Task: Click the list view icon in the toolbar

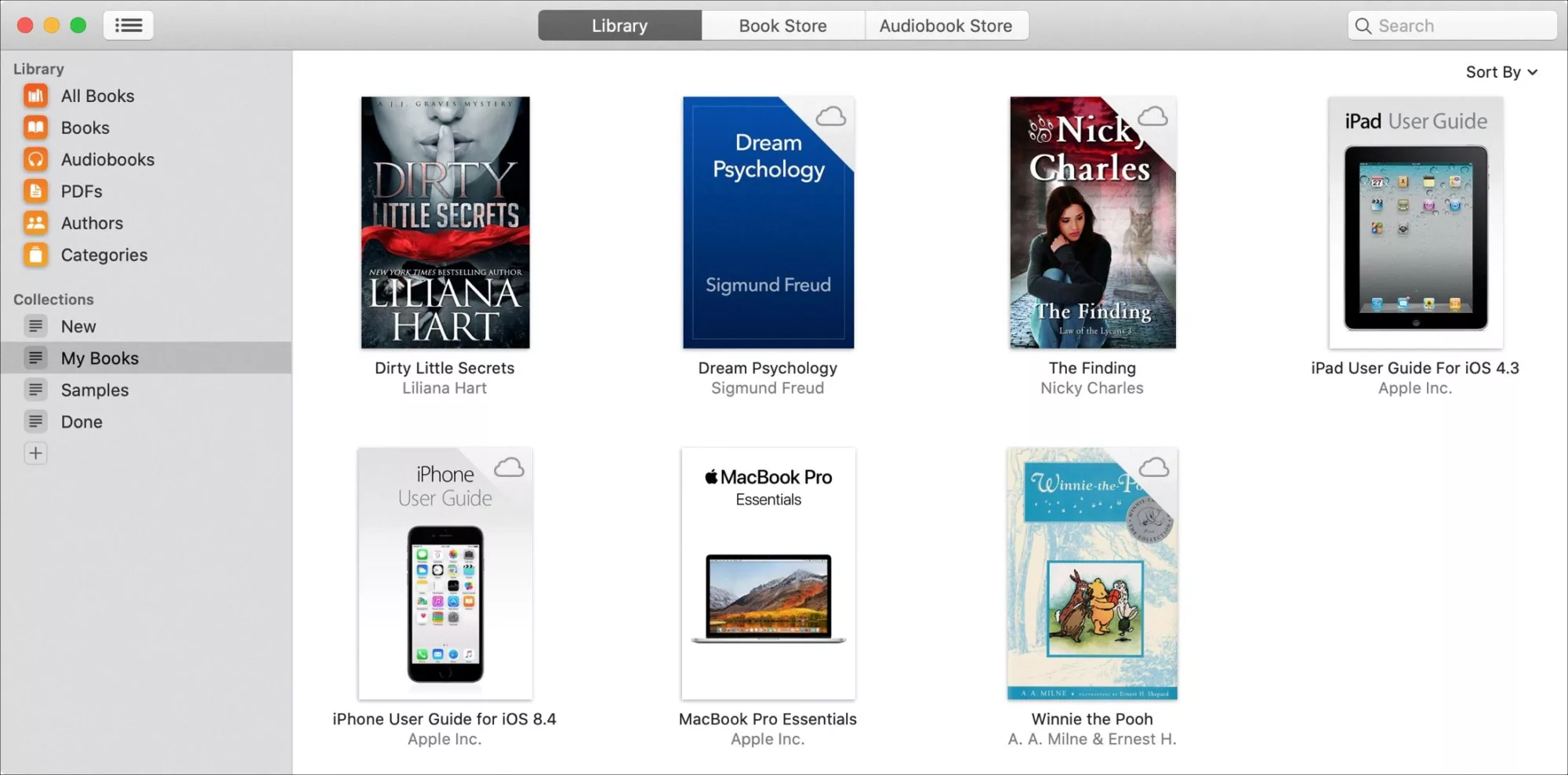Action: pyautogui.click(x=128, y=24)
